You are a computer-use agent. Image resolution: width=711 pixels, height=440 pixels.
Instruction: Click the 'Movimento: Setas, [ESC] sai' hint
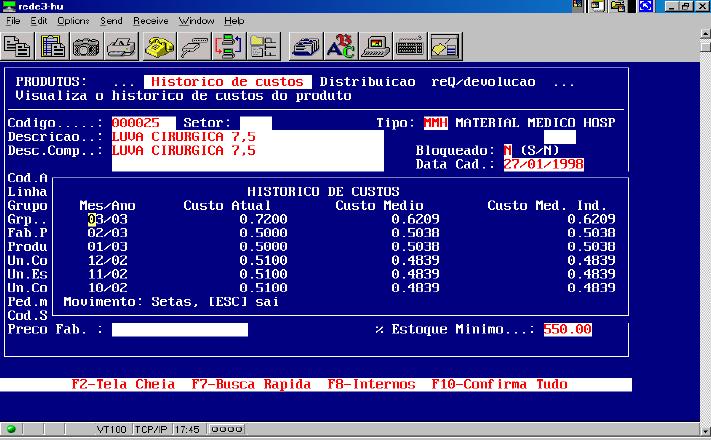coord(171,302)
